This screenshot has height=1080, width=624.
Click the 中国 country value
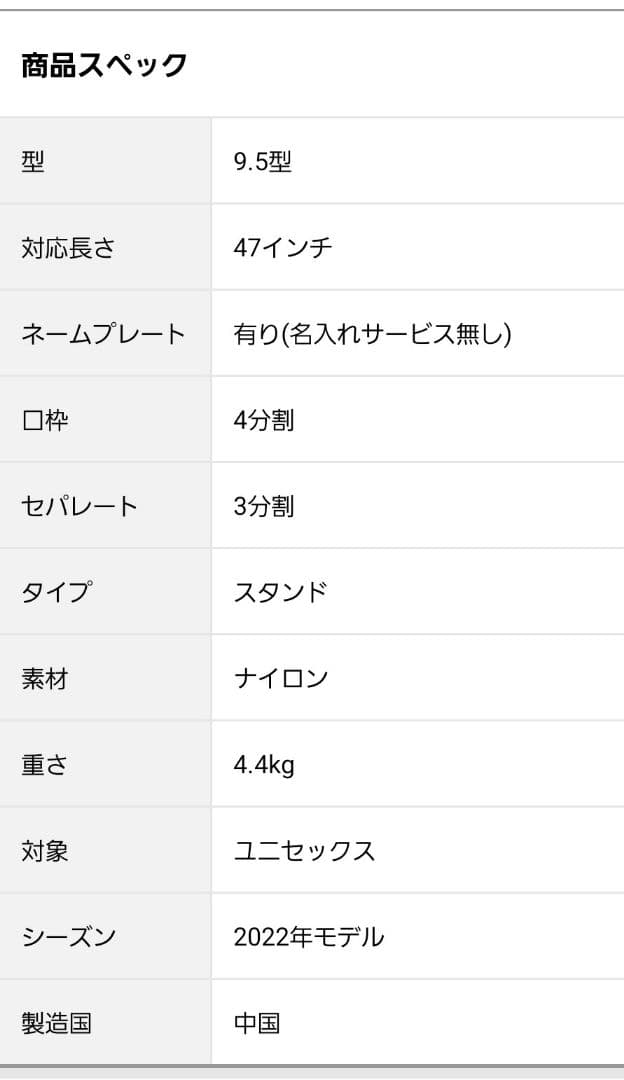tap(257, 1024)
